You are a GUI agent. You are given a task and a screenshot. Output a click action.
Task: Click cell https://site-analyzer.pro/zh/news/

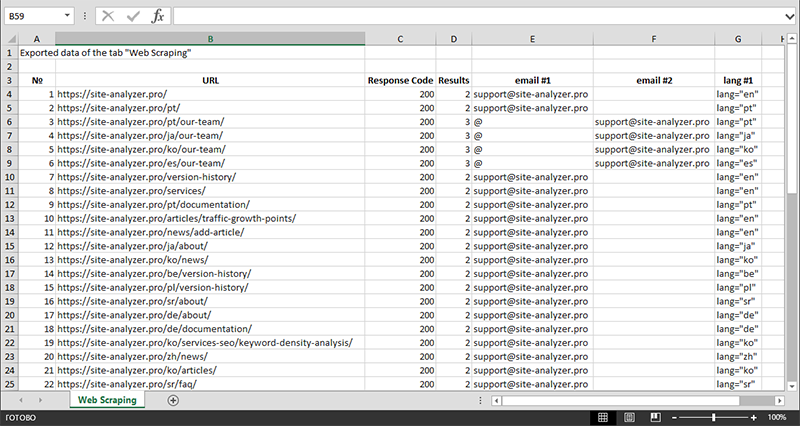click(x=210, y=357)
